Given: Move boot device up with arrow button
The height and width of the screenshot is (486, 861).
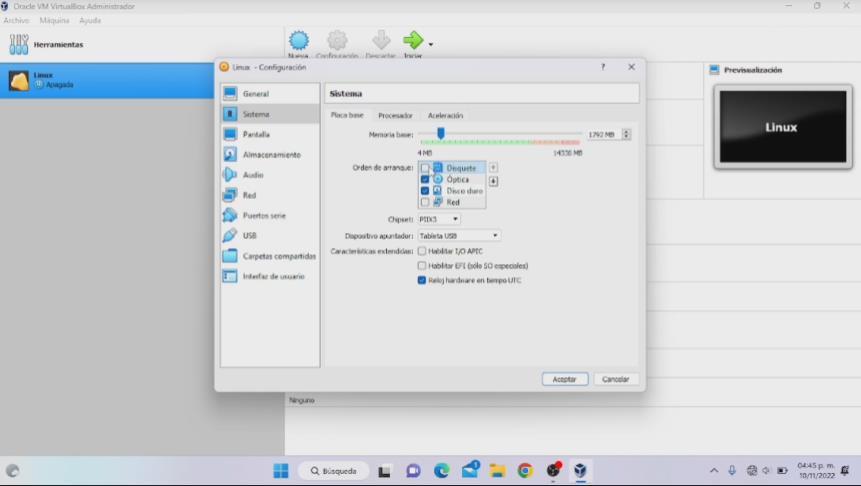Looking at the screenshot, I should [x=493, y=167].
